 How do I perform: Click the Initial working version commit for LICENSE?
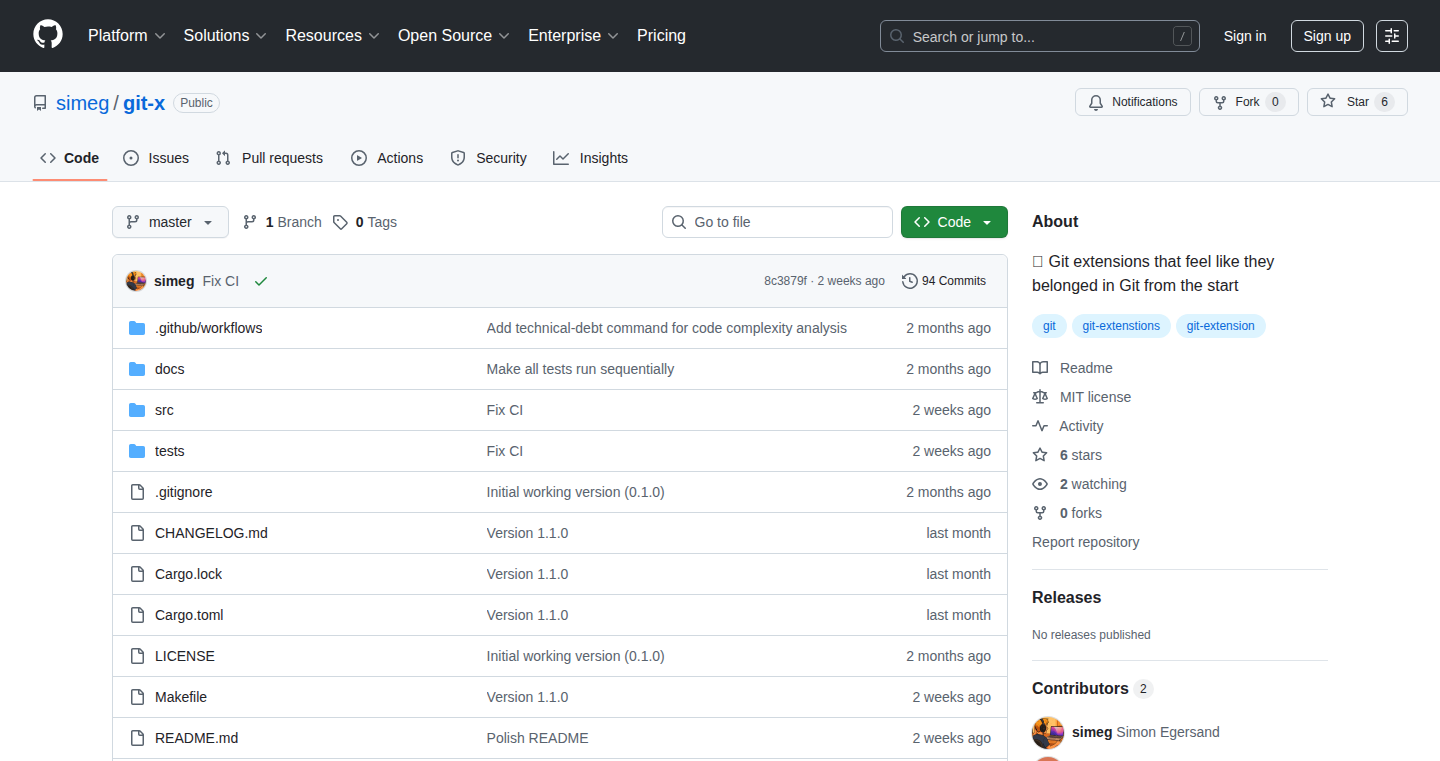pyautogui.click(x=575, y=656)
